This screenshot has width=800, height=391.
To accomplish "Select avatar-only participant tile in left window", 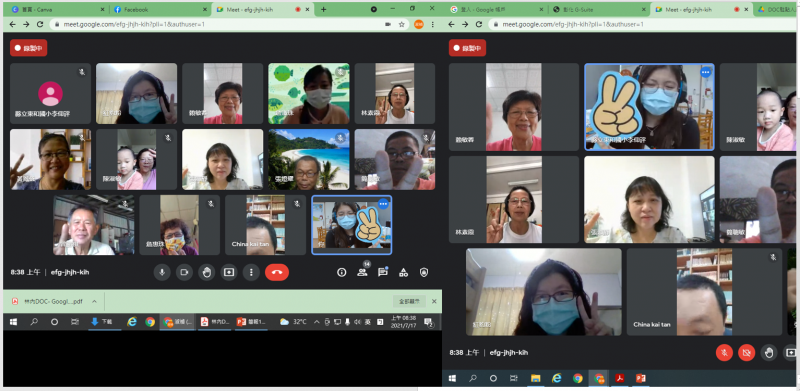I will [51, 93].
